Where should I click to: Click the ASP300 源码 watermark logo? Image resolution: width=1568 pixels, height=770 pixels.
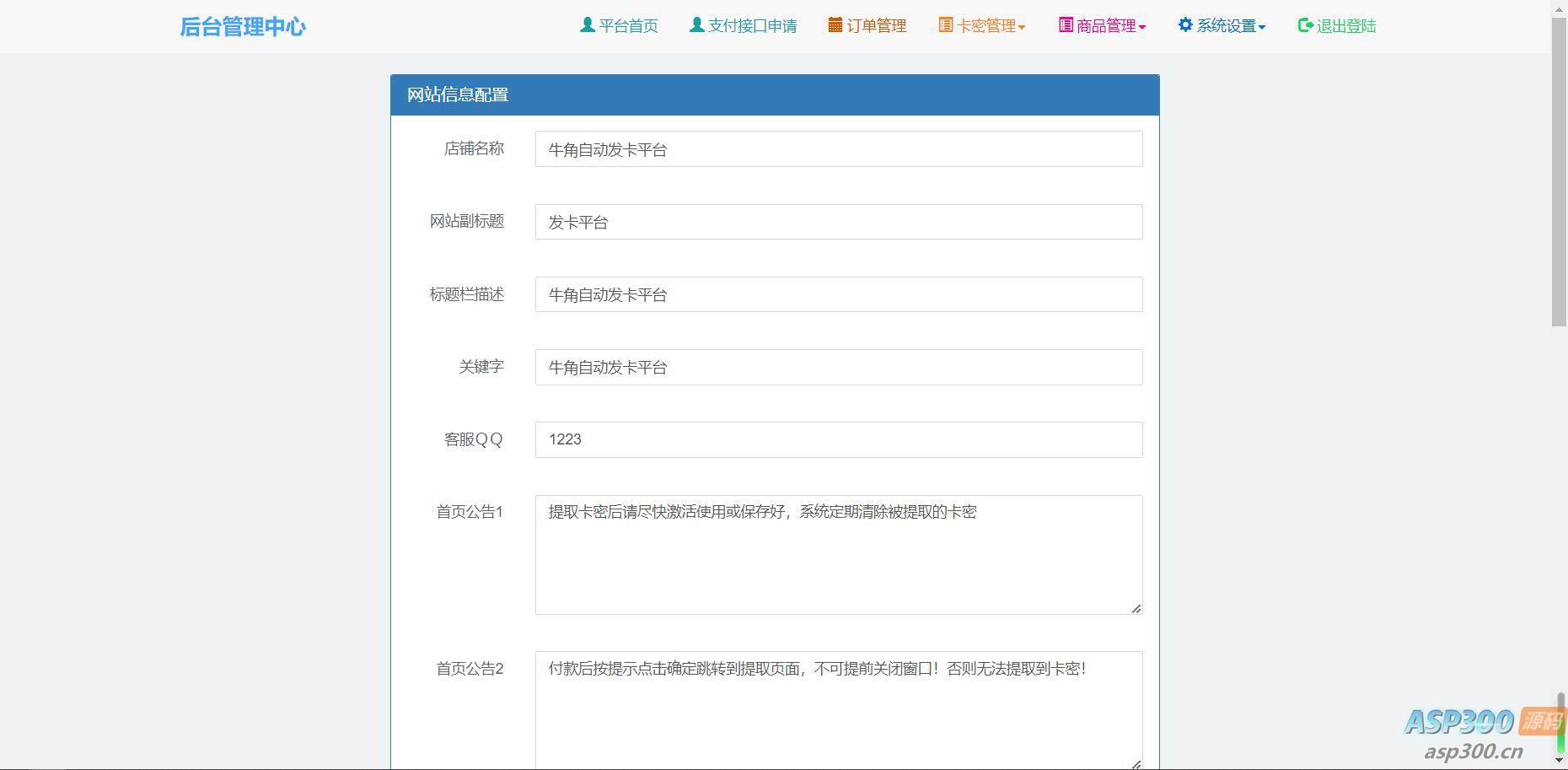(1483, 730)
